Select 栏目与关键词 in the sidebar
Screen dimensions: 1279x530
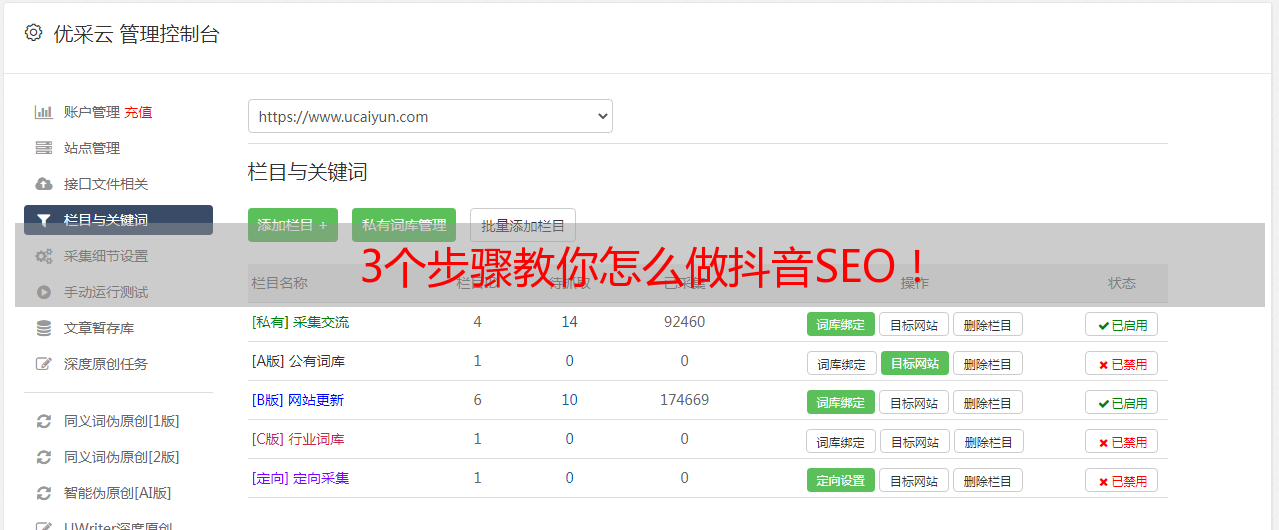118,220
